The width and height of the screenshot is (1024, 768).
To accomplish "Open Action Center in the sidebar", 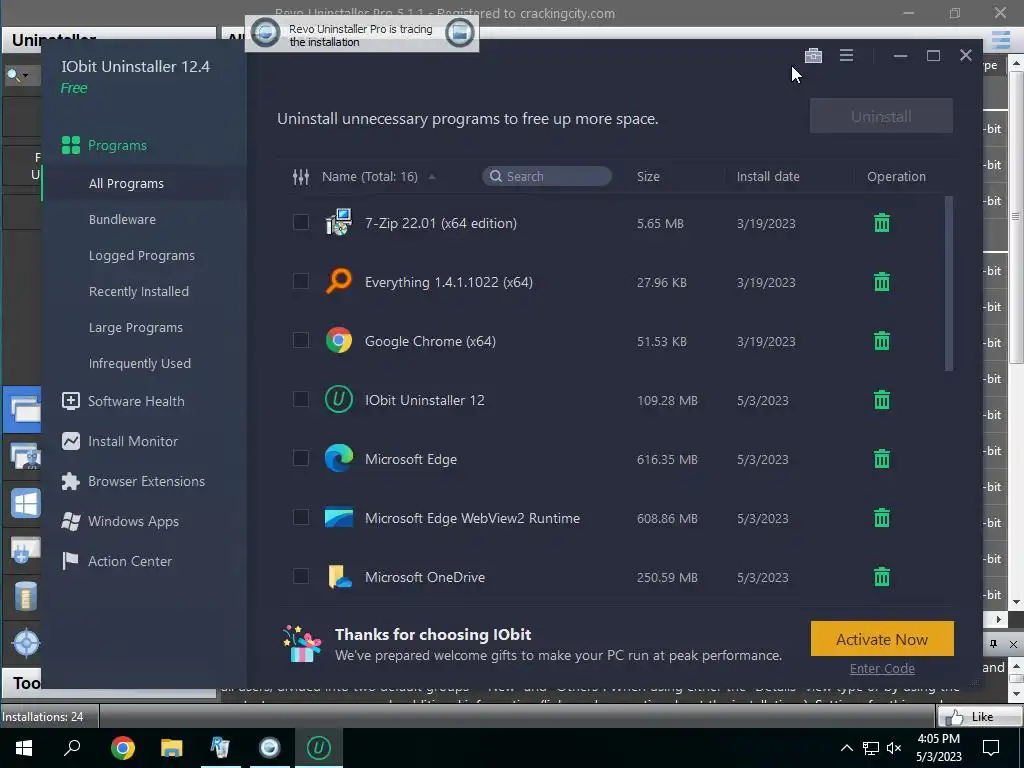I will pos(117,561).
